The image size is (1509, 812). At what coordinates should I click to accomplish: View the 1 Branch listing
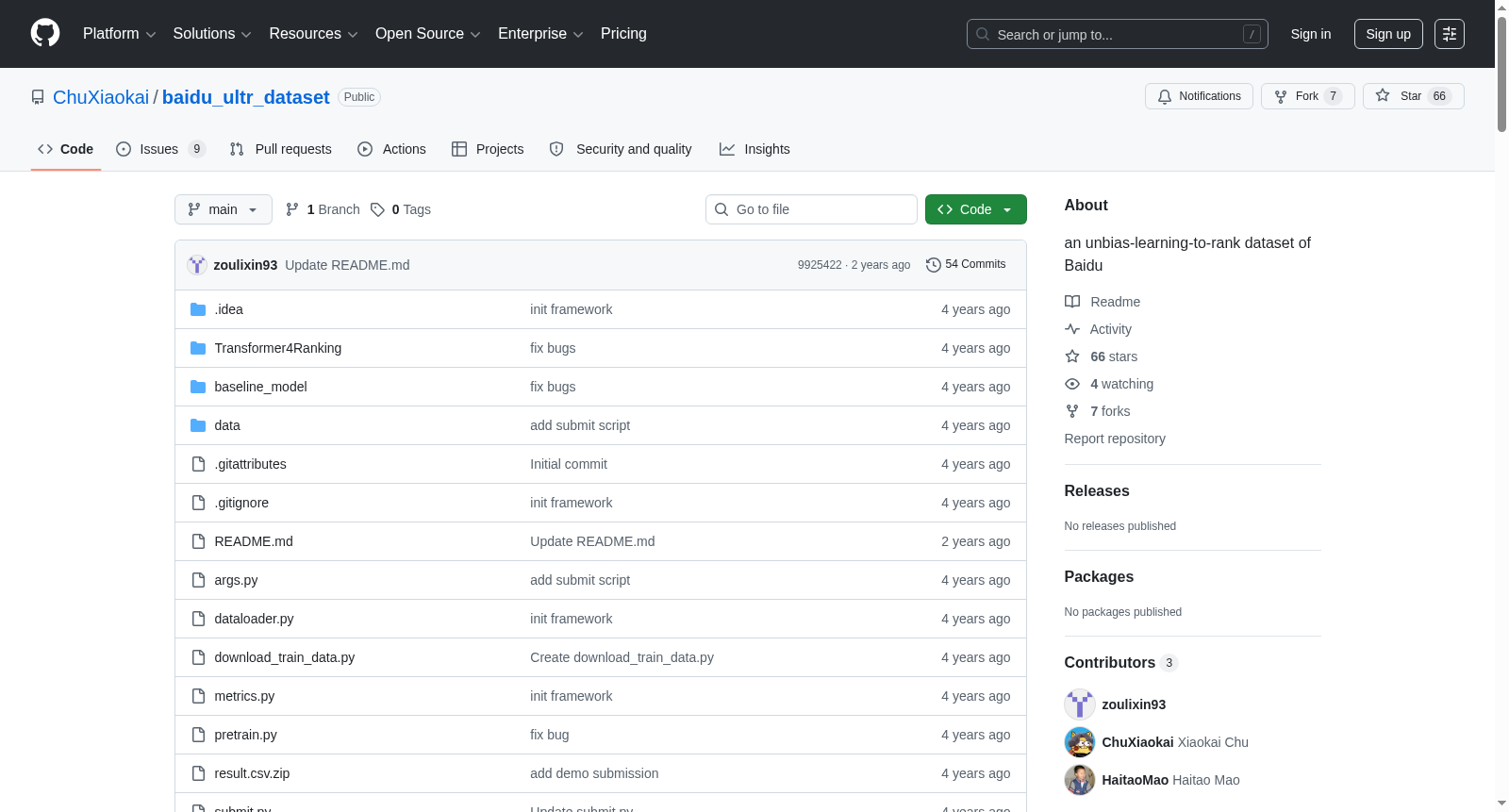323,209
